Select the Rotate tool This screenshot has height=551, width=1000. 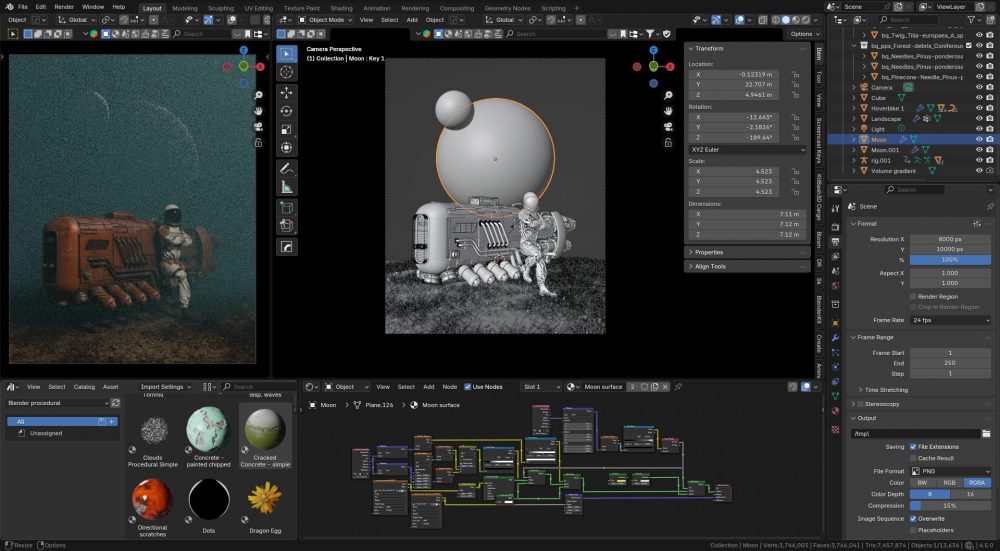click(x=286, y=111)
